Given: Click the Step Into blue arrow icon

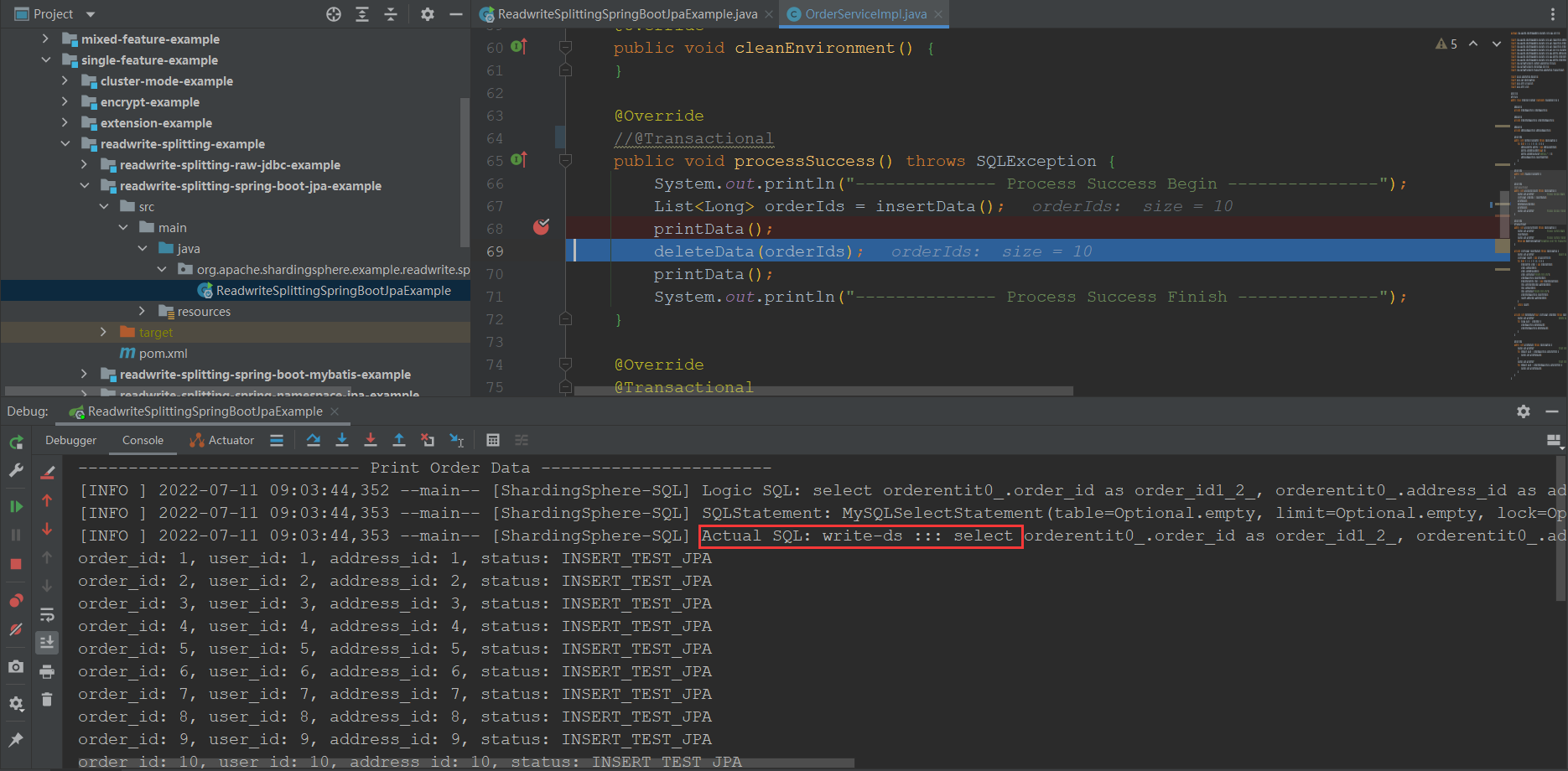Looking at the screenshot, I should coord(342,440).
